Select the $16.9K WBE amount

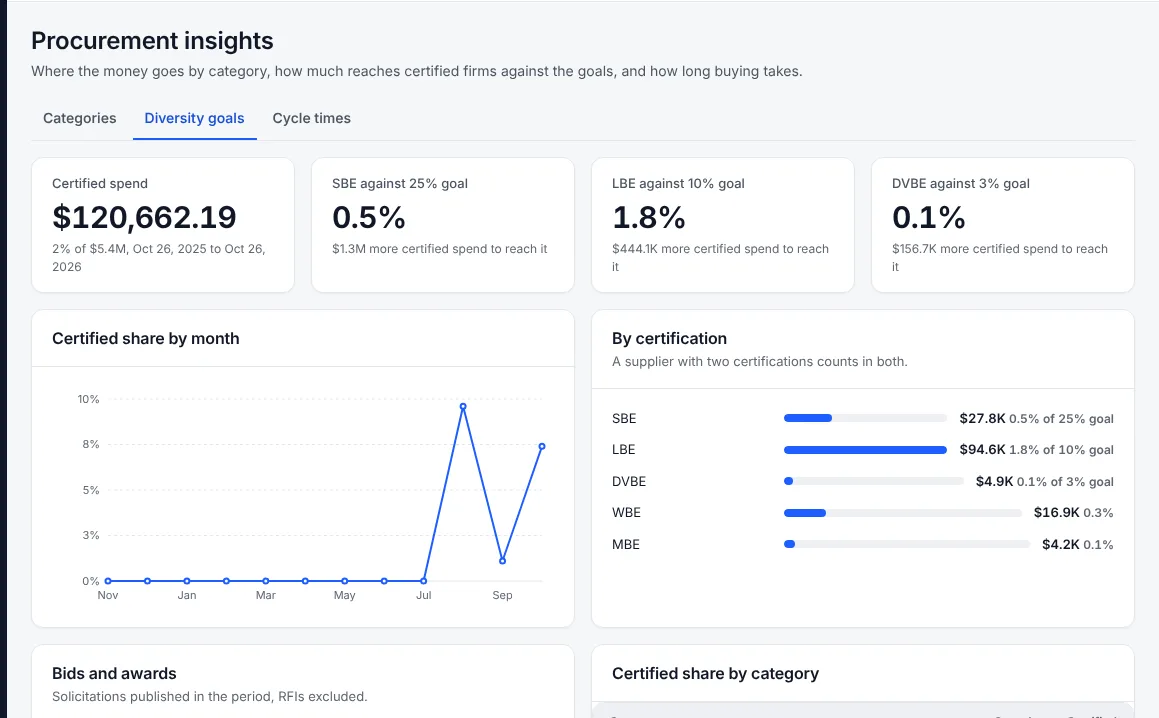tap(1056, 512)
